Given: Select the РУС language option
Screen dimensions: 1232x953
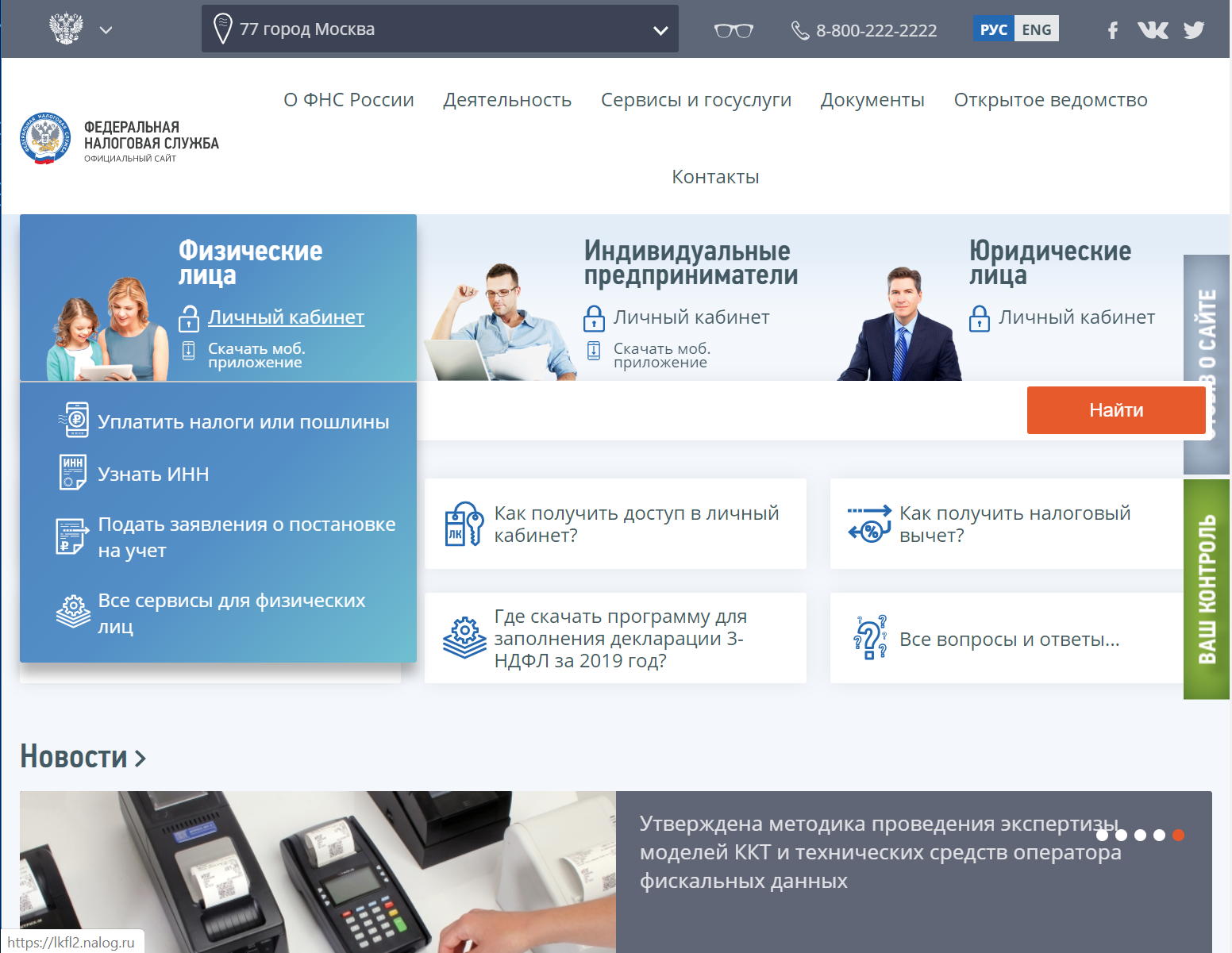Looking at the screenshot, I should click(993, 29).
